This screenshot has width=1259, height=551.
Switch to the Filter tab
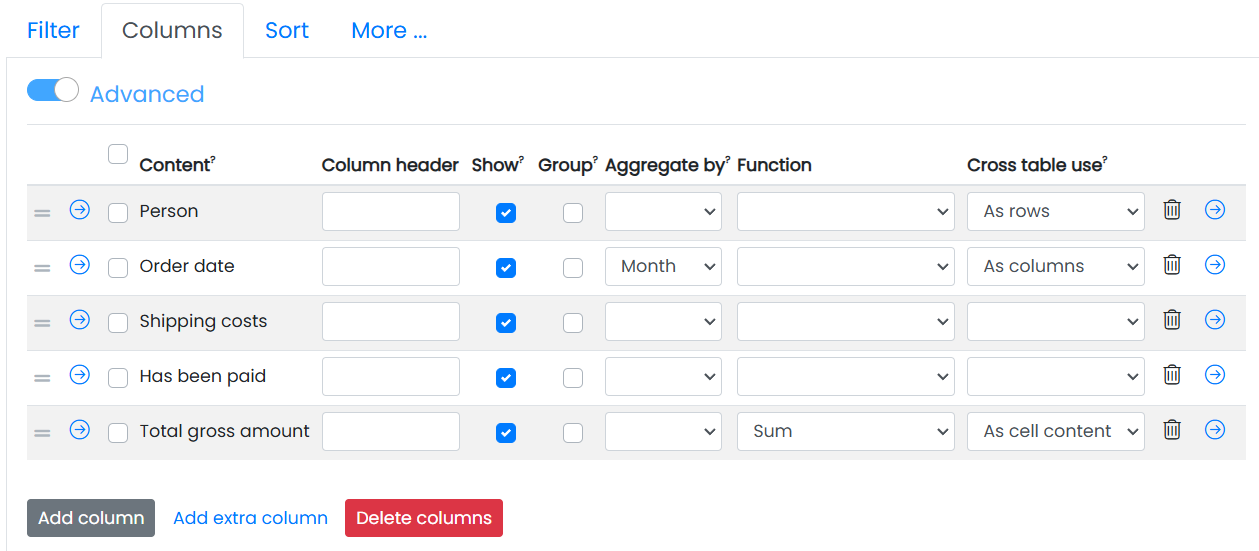pyautogui.click(x=53, y=31)
